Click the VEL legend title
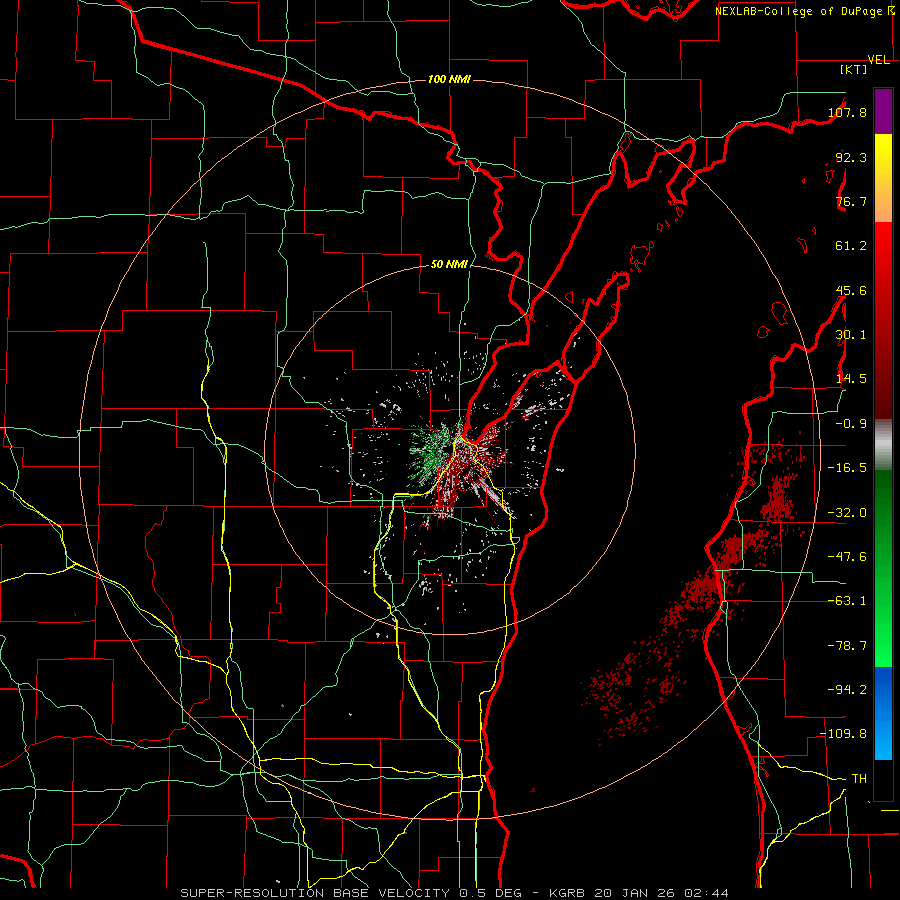 tap(878, 60)
